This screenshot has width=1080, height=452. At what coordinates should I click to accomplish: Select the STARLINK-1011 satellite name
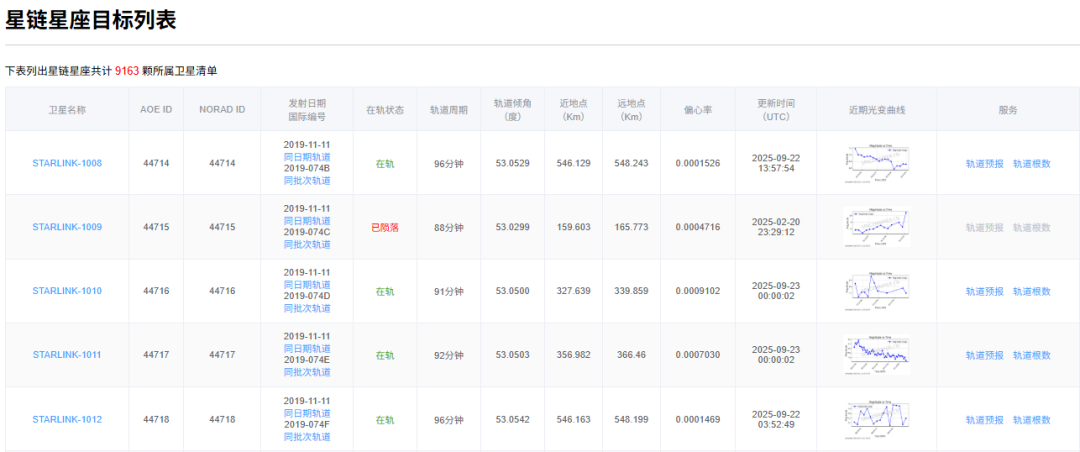point(67,355)
